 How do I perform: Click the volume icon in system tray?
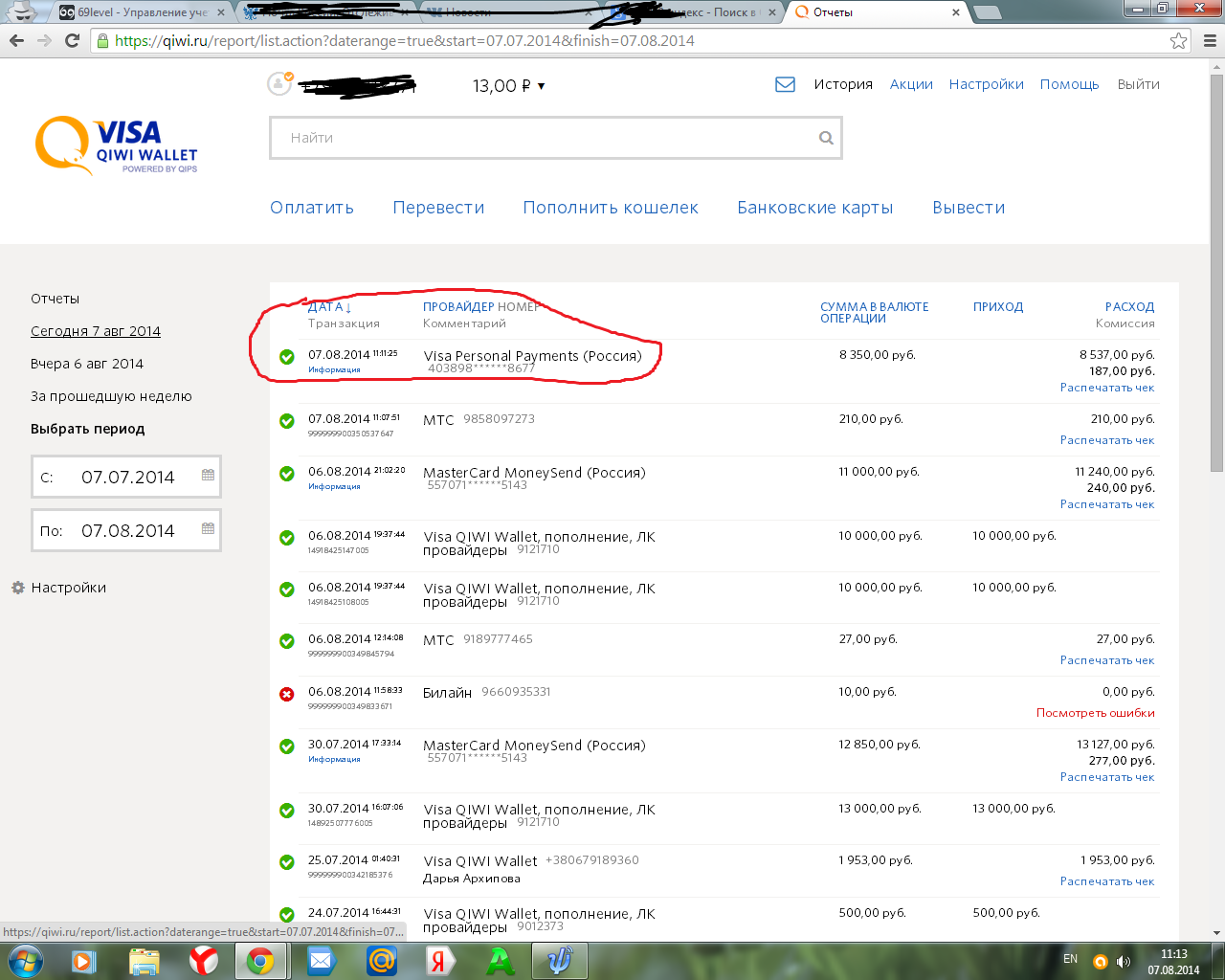pyautogui.click(x=1124, y=961)
